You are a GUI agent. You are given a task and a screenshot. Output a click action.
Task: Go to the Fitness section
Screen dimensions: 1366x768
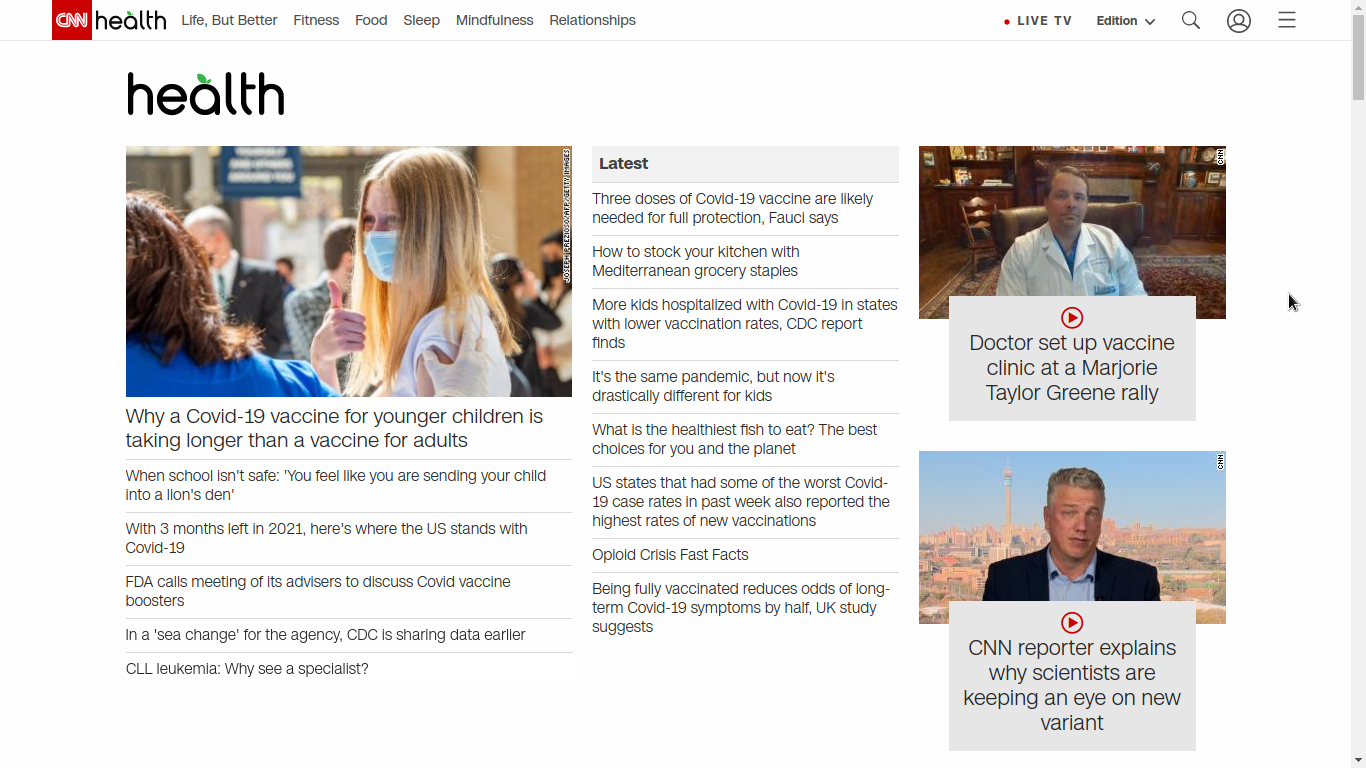tap(316, 20)
